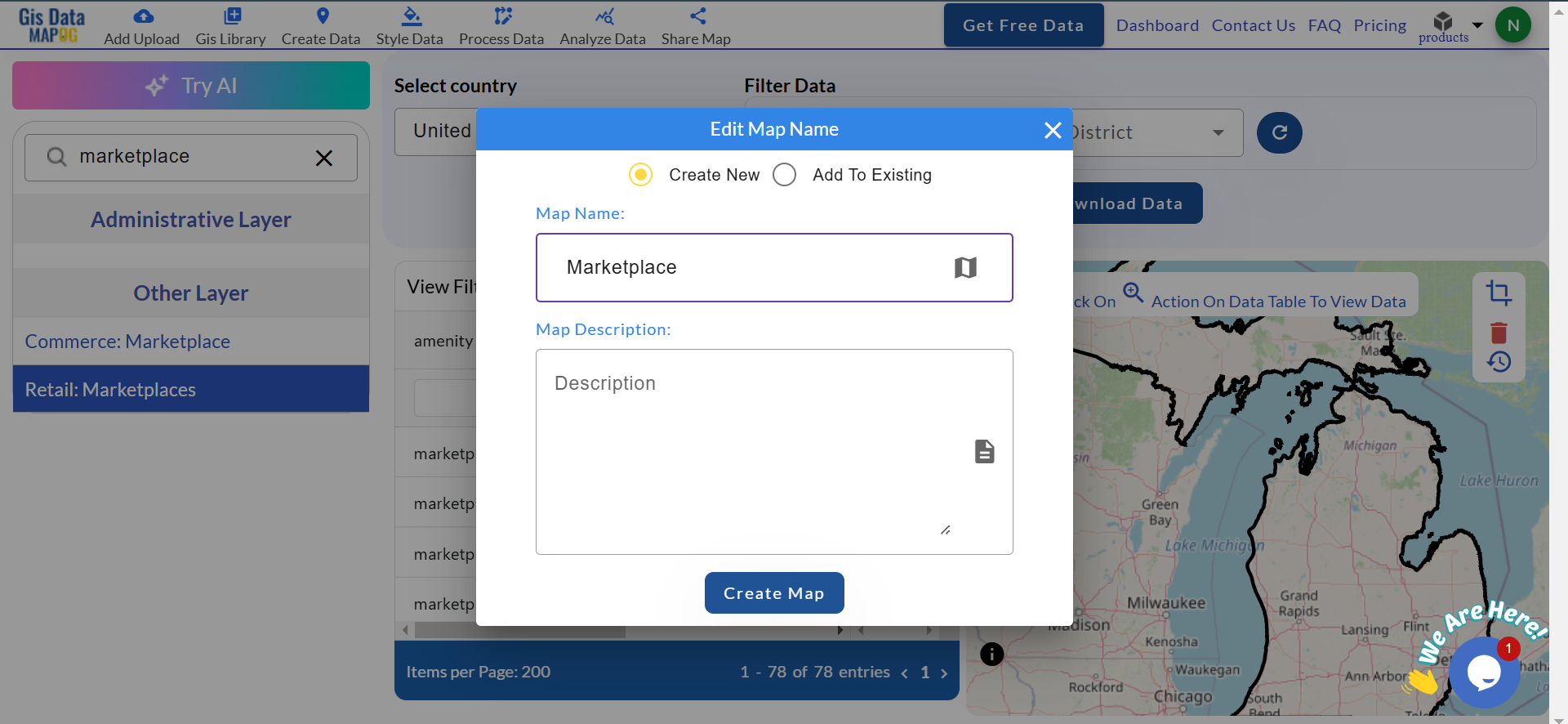Click the refresh filter button

(x=1280, y=132)
